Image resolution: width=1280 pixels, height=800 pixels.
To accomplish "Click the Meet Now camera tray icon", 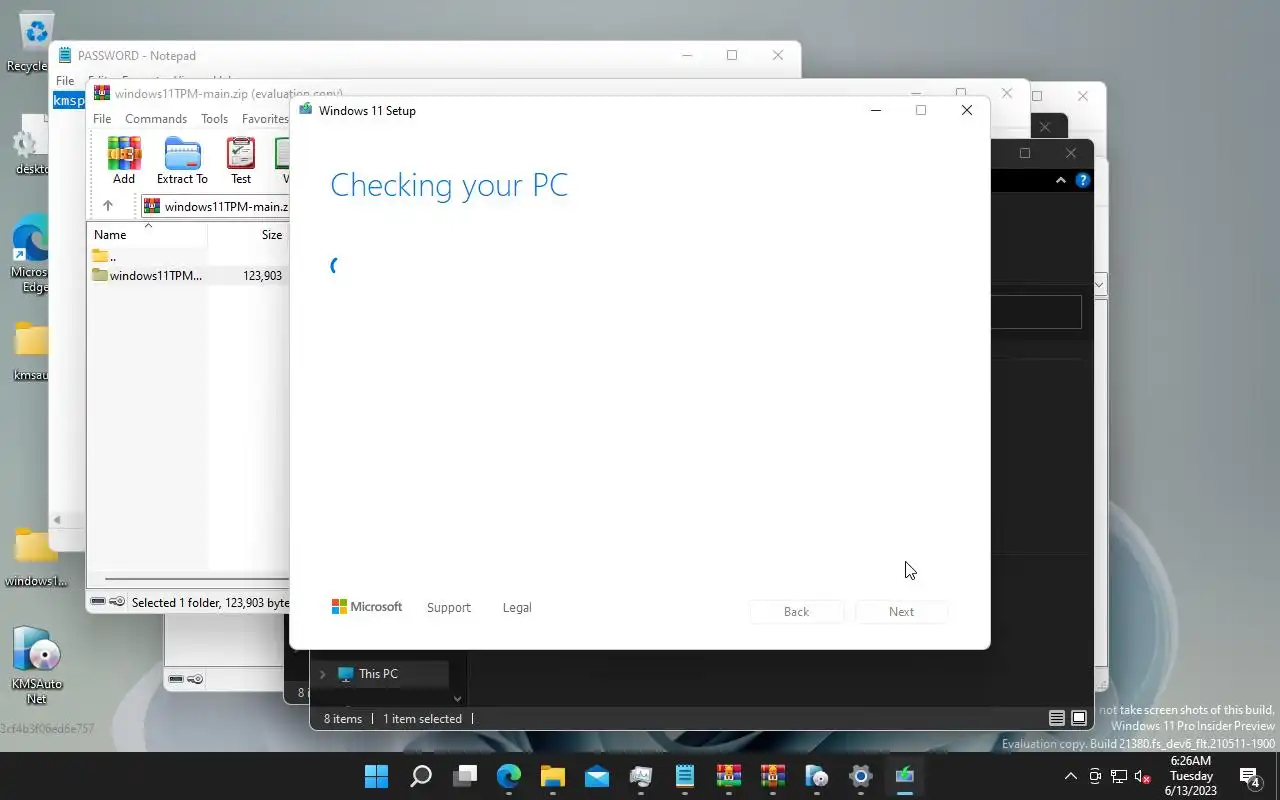I will coord(1095,777).
